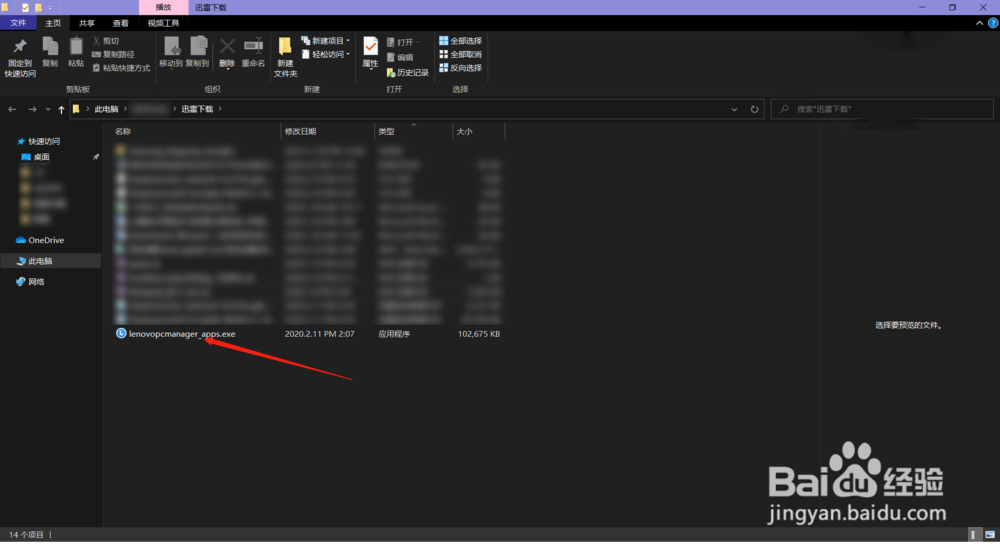Customize the Quick Access Toolbar dropdown

(x=50, y=8)
